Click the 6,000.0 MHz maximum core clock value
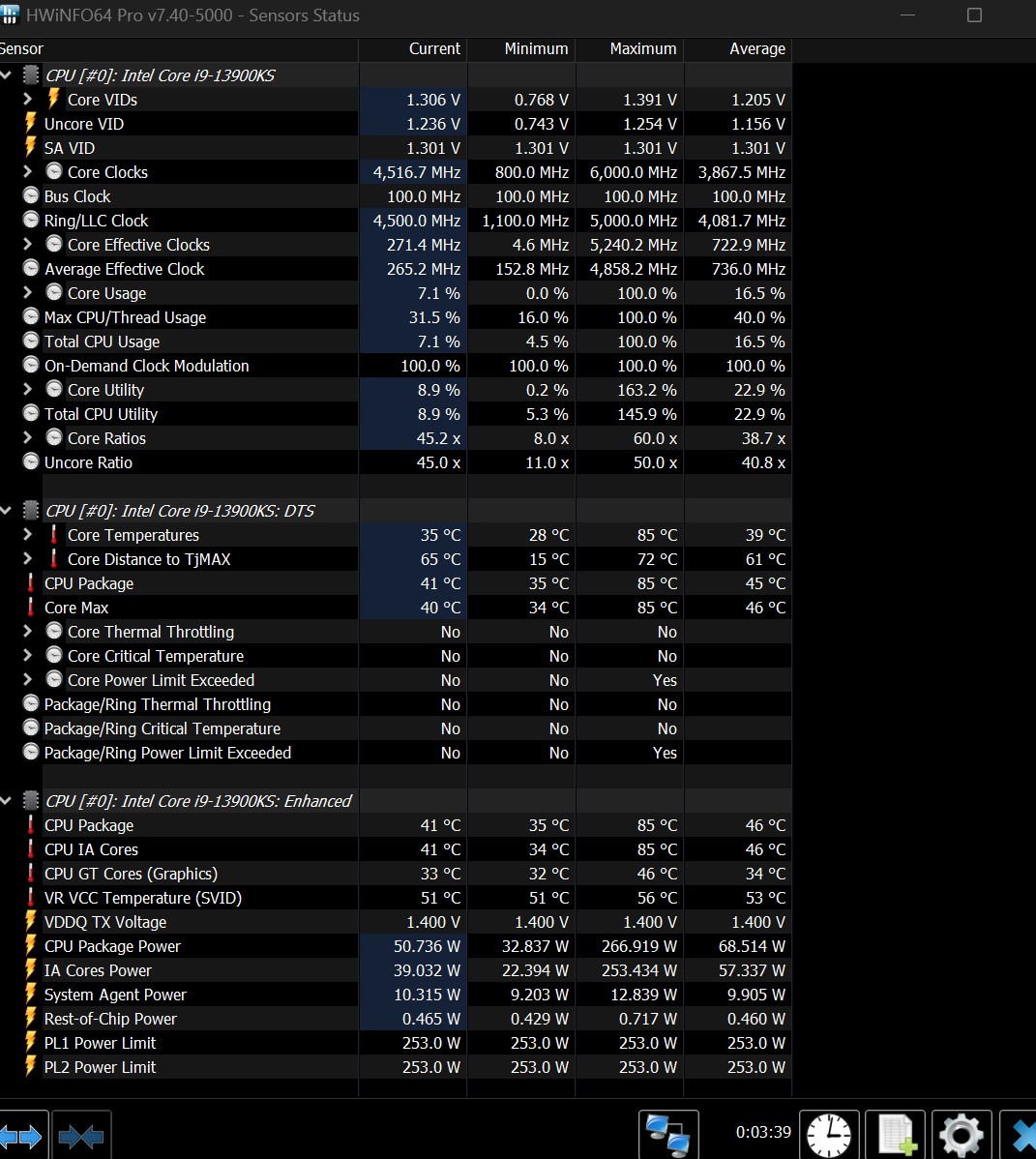The width and height of the screenshot is (1036, 1159). click(634, 172)
